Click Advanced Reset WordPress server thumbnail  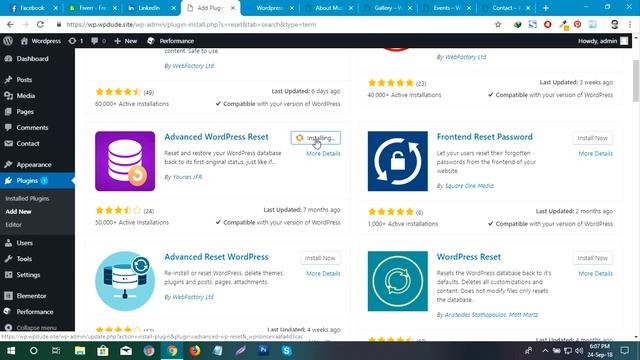[125, 281]
